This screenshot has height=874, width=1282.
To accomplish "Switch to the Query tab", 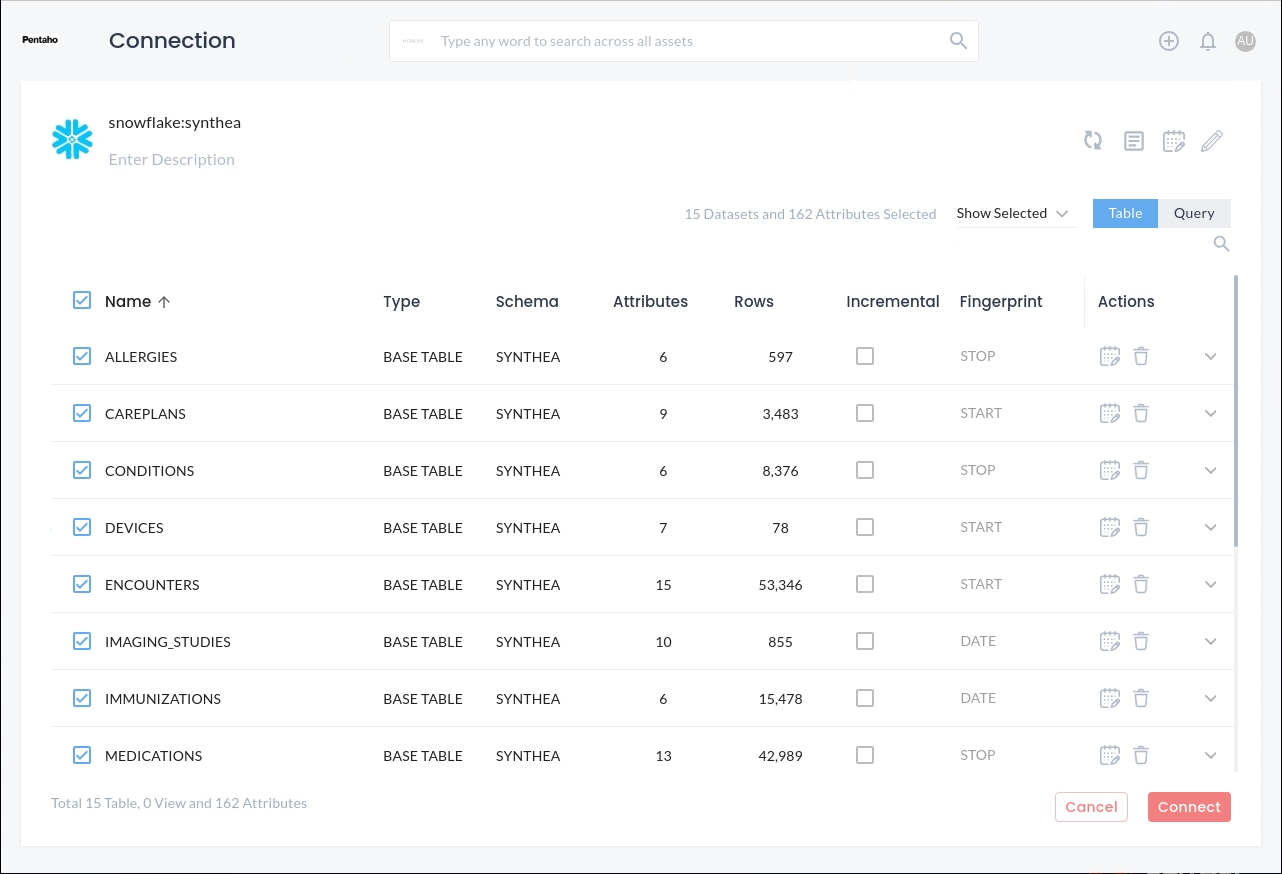I will point(1194,213).
